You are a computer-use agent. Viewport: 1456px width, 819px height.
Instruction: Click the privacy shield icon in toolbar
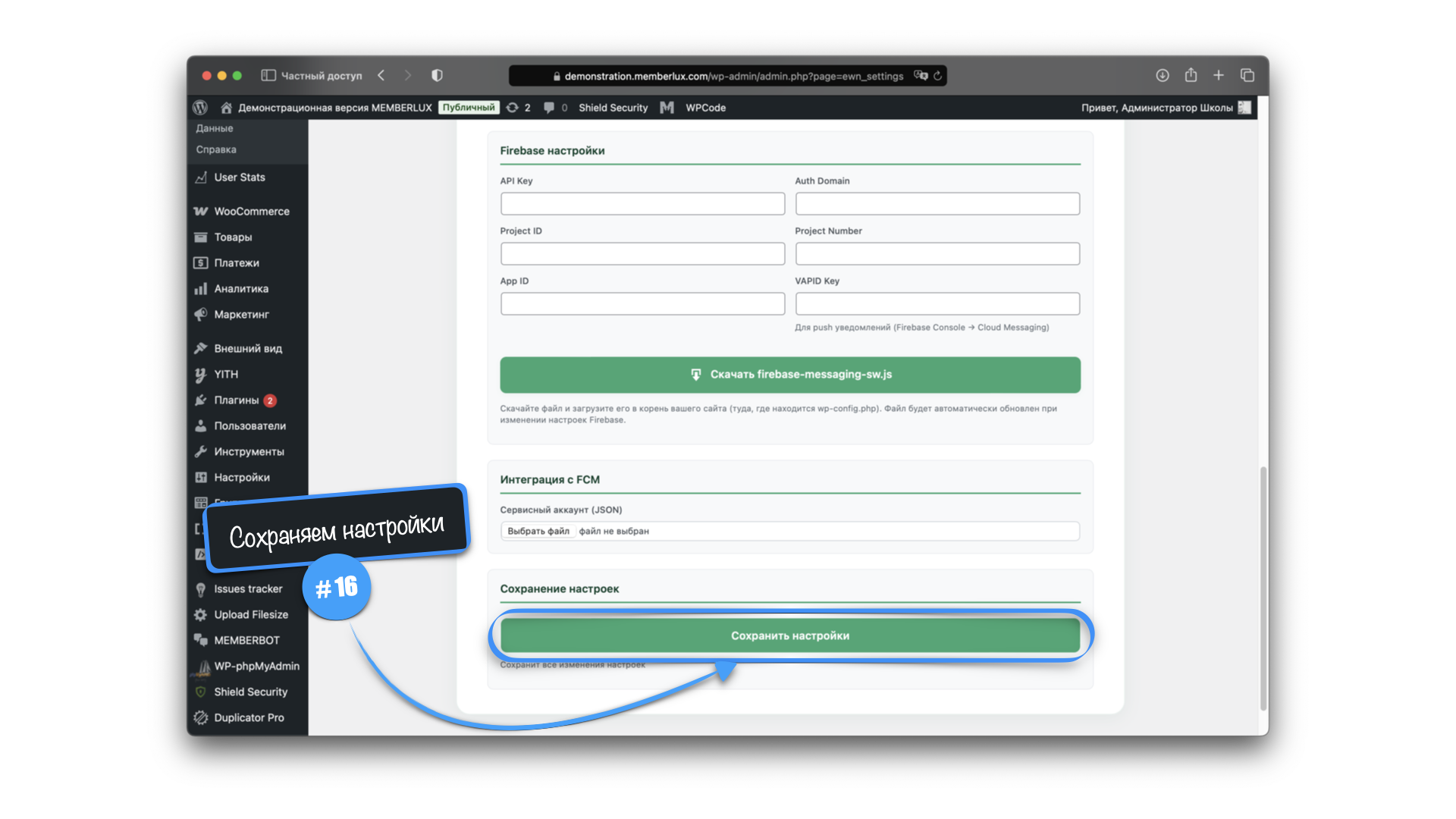437,76
